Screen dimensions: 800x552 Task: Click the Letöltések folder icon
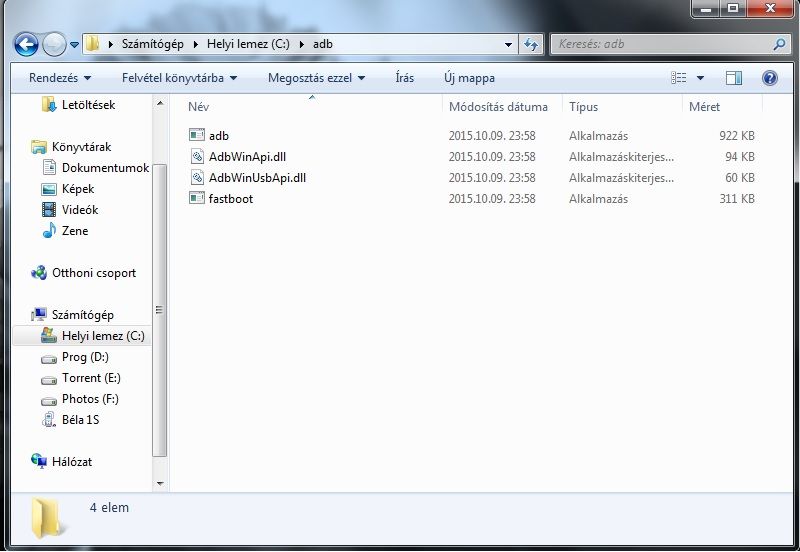(49, 104)
